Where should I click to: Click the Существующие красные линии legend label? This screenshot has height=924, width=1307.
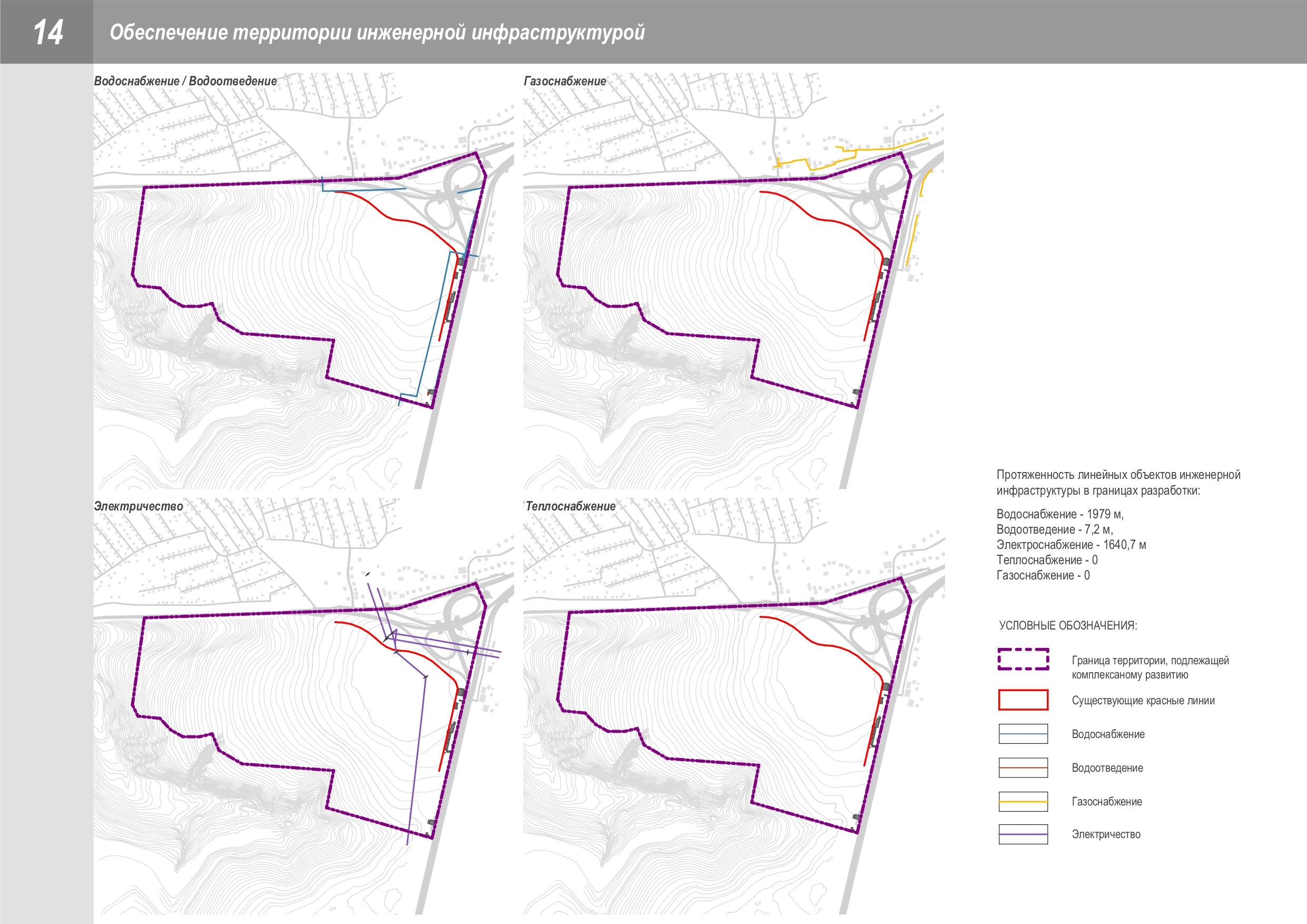click(1143, 700)
